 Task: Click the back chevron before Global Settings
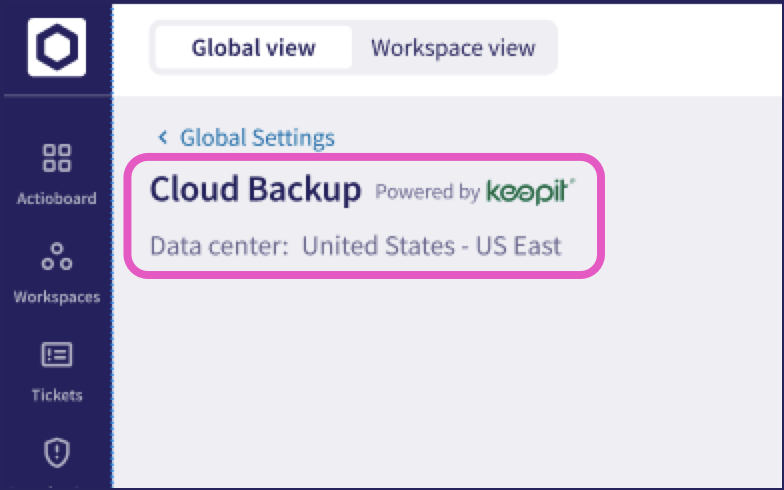point(162,137)
